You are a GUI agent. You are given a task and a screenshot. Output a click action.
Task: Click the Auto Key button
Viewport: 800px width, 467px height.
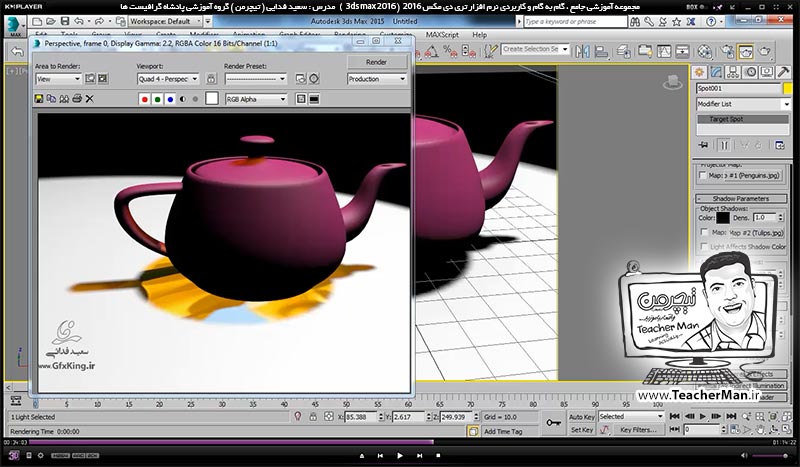582,417
